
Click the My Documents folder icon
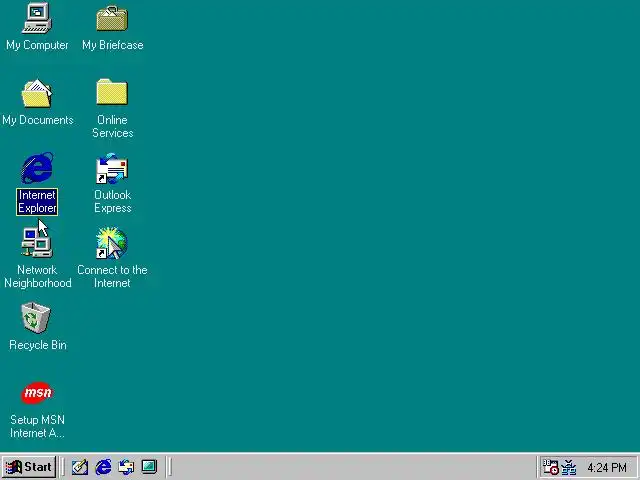pyautogui.click(x=37, y=93)
